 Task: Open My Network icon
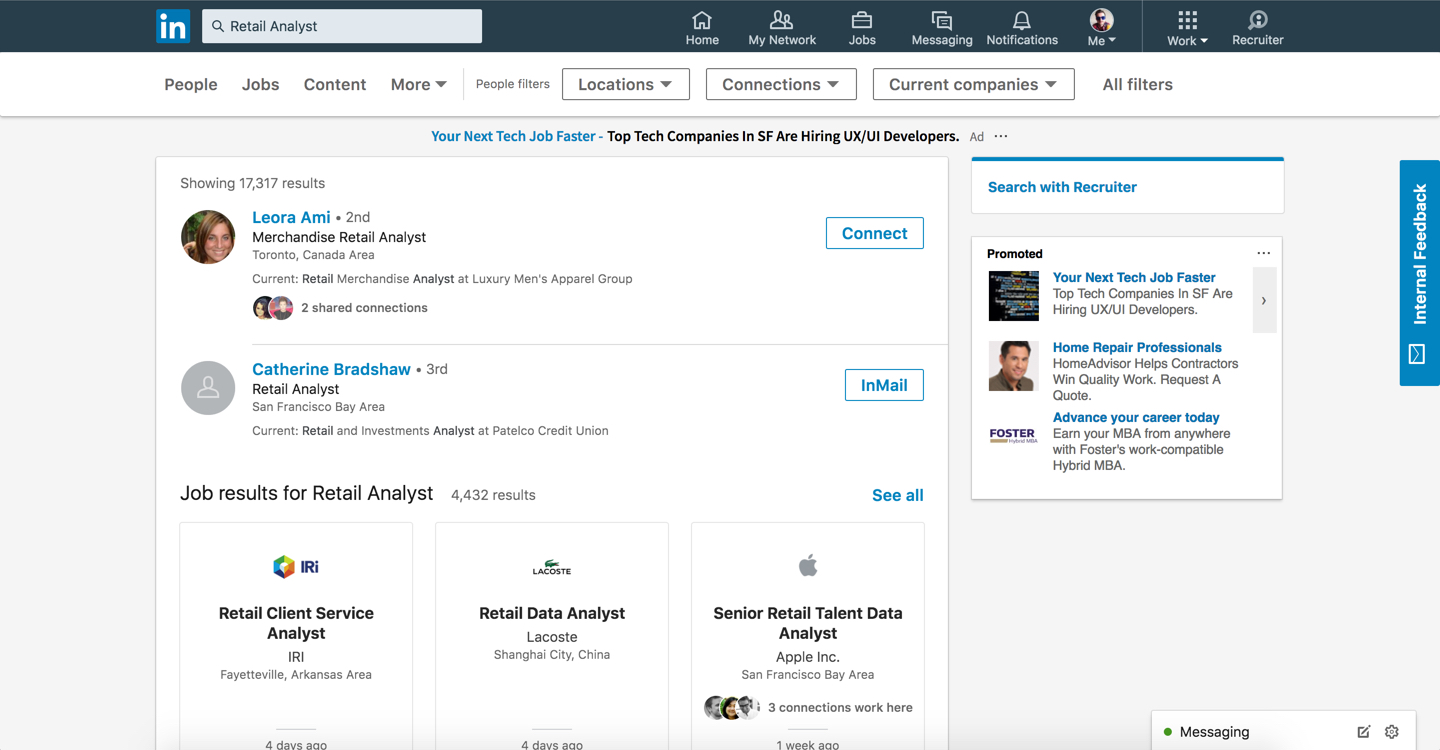point(782,21)
